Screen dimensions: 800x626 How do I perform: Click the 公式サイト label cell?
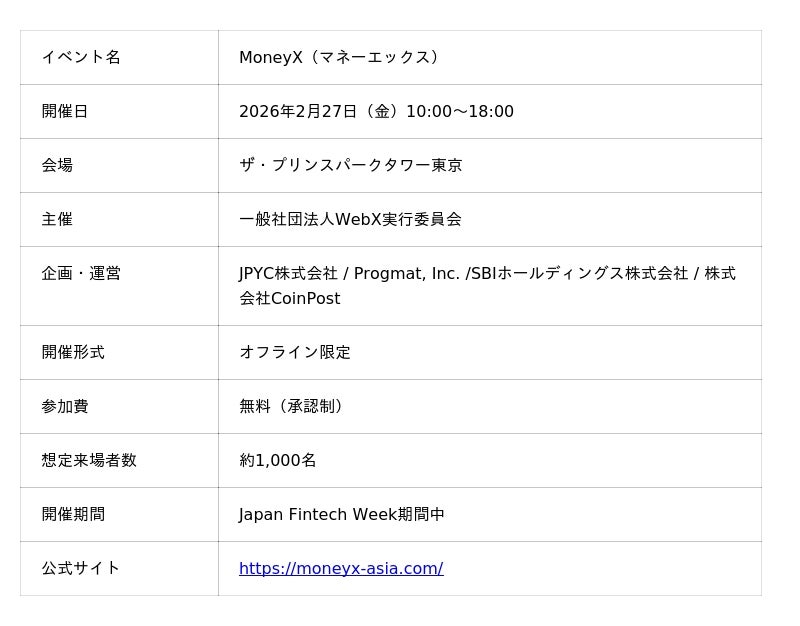(x=81, y=568)
